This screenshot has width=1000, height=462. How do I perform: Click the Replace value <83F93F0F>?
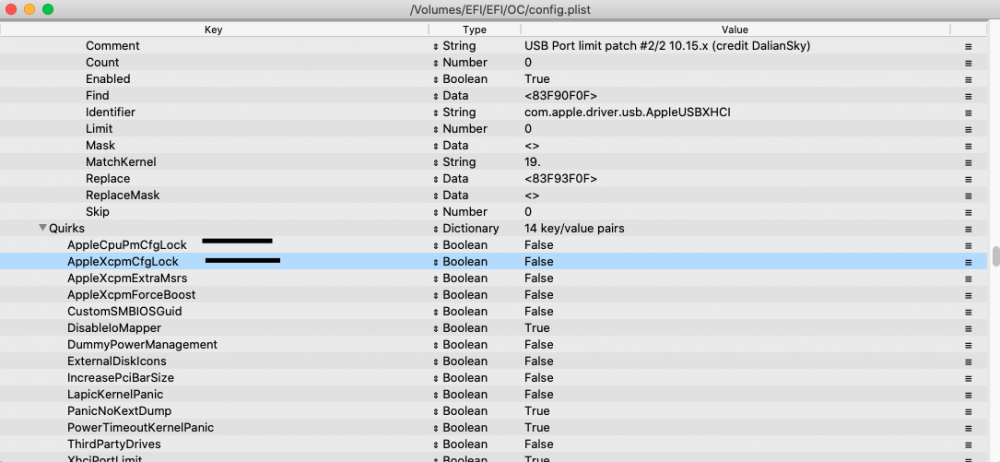[x=561, y=179]
